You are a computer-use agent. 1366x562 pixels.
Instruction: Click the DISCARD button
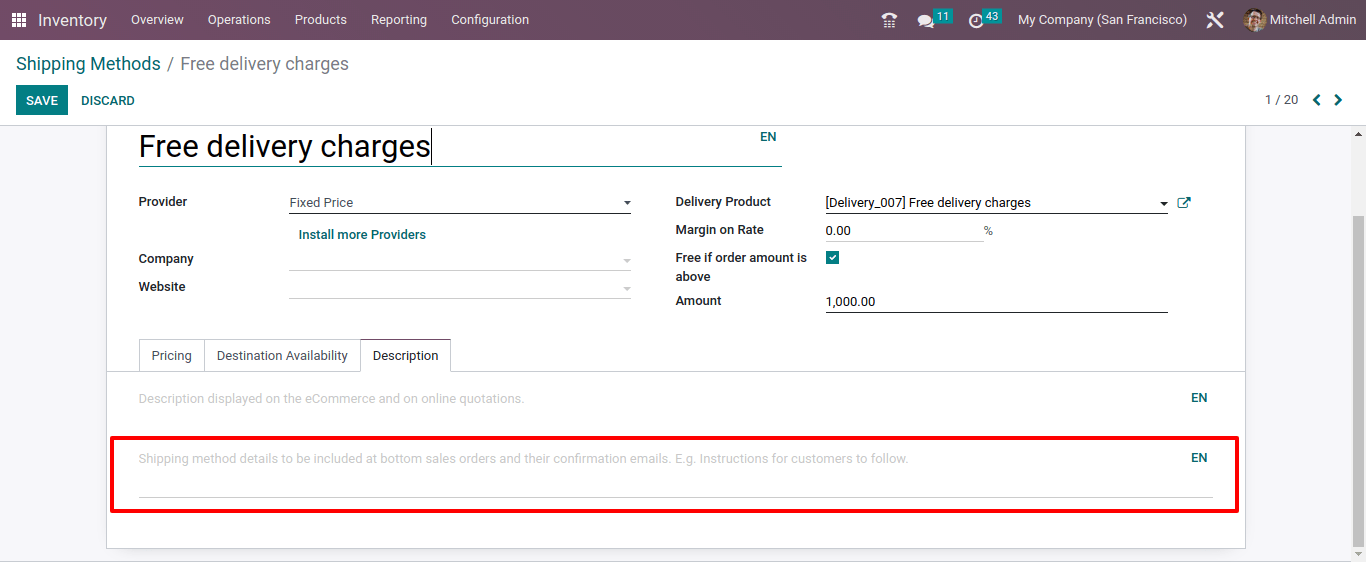(108, 100)
